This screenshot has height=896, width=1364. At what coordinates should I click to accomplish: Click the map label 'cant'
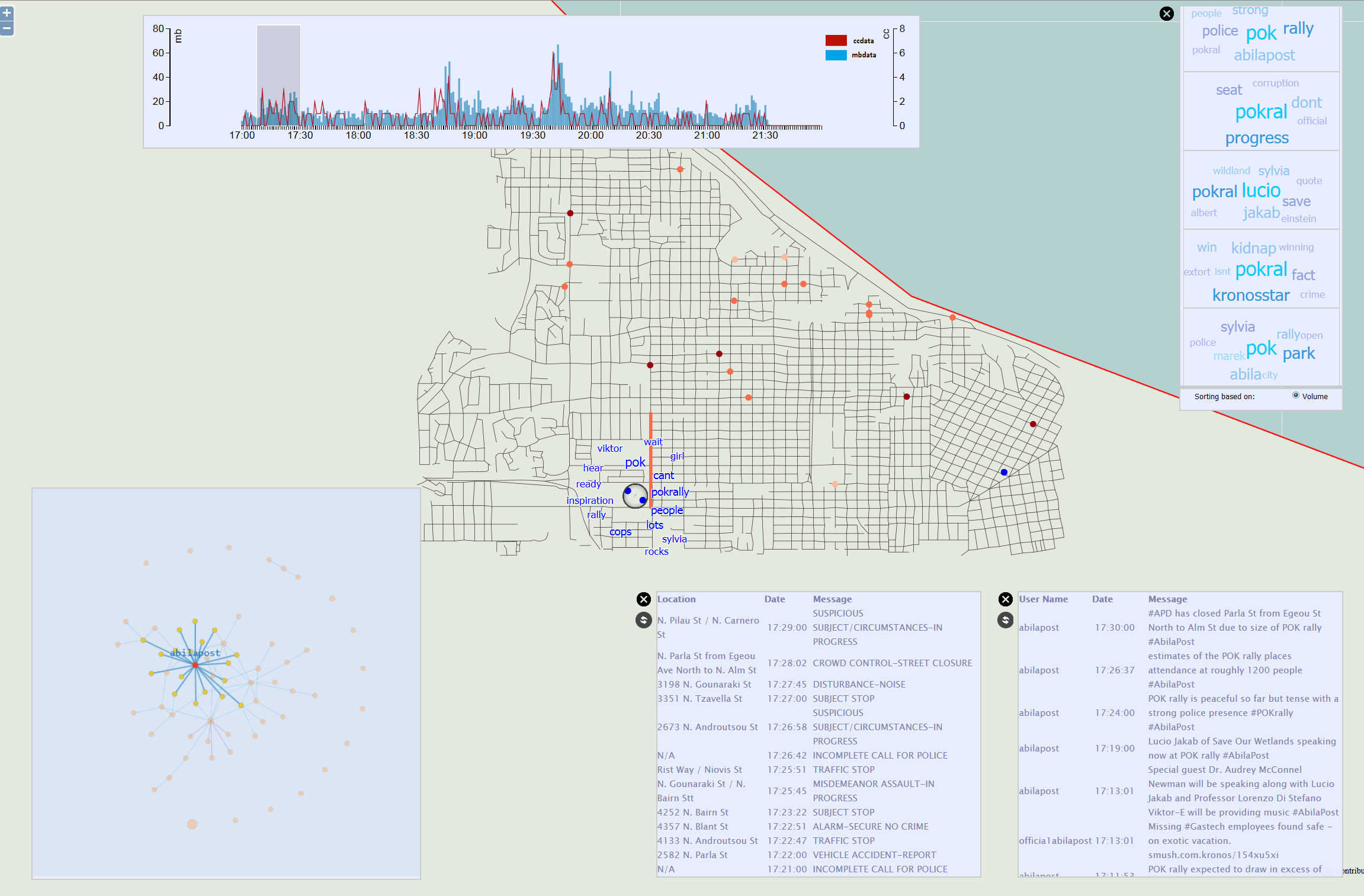(x=663, y=476)
